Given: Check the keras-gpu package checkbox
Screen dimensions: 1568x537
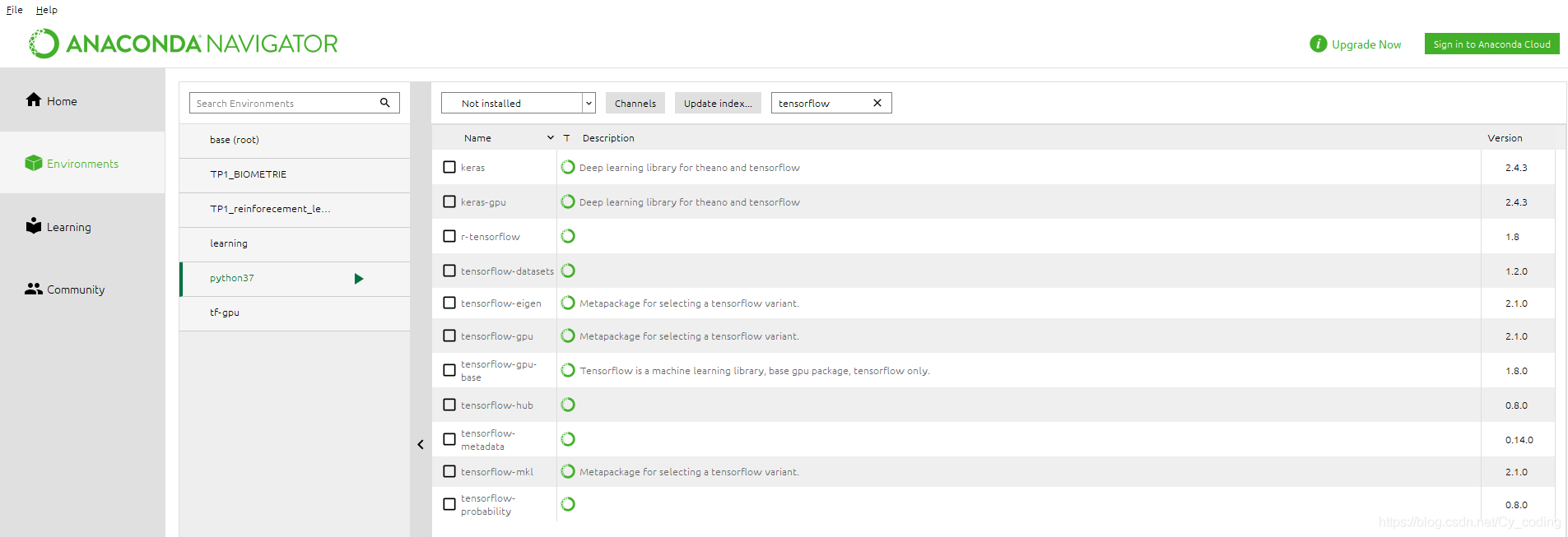Looking at the screenshot, I should pyautogui.click(x=449, y=201).
